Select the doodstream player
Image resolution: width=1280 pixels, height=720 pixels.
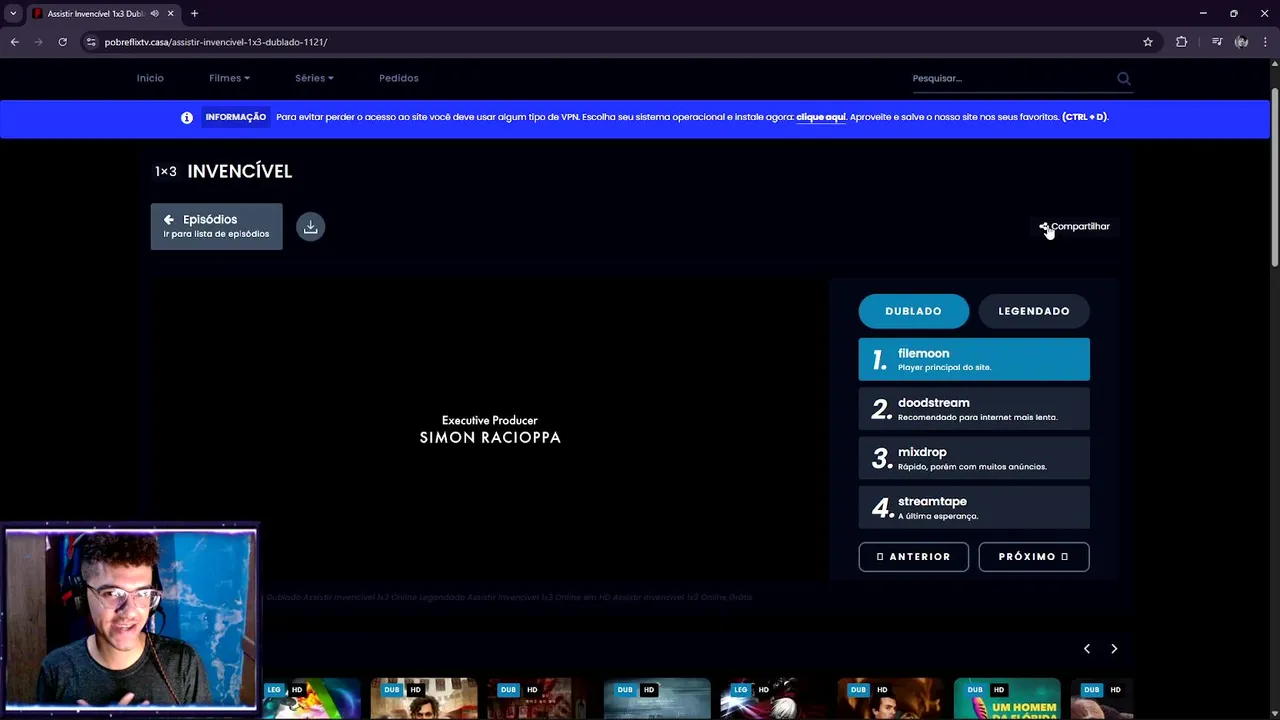pos(974,409)
